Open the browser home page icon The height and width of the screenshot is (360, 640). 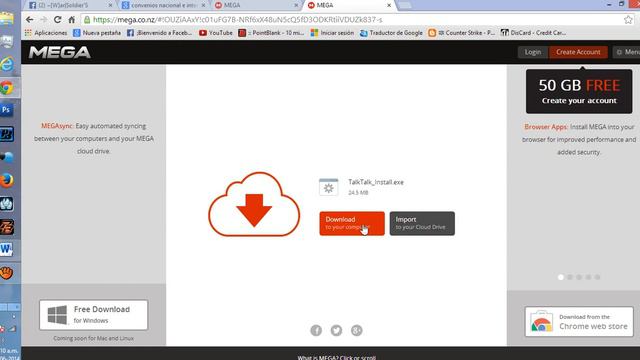(71, 20)
